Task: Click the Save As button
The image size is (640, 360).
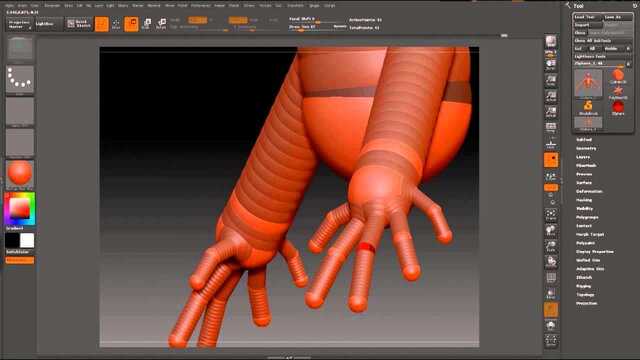Action: [618, 17]
